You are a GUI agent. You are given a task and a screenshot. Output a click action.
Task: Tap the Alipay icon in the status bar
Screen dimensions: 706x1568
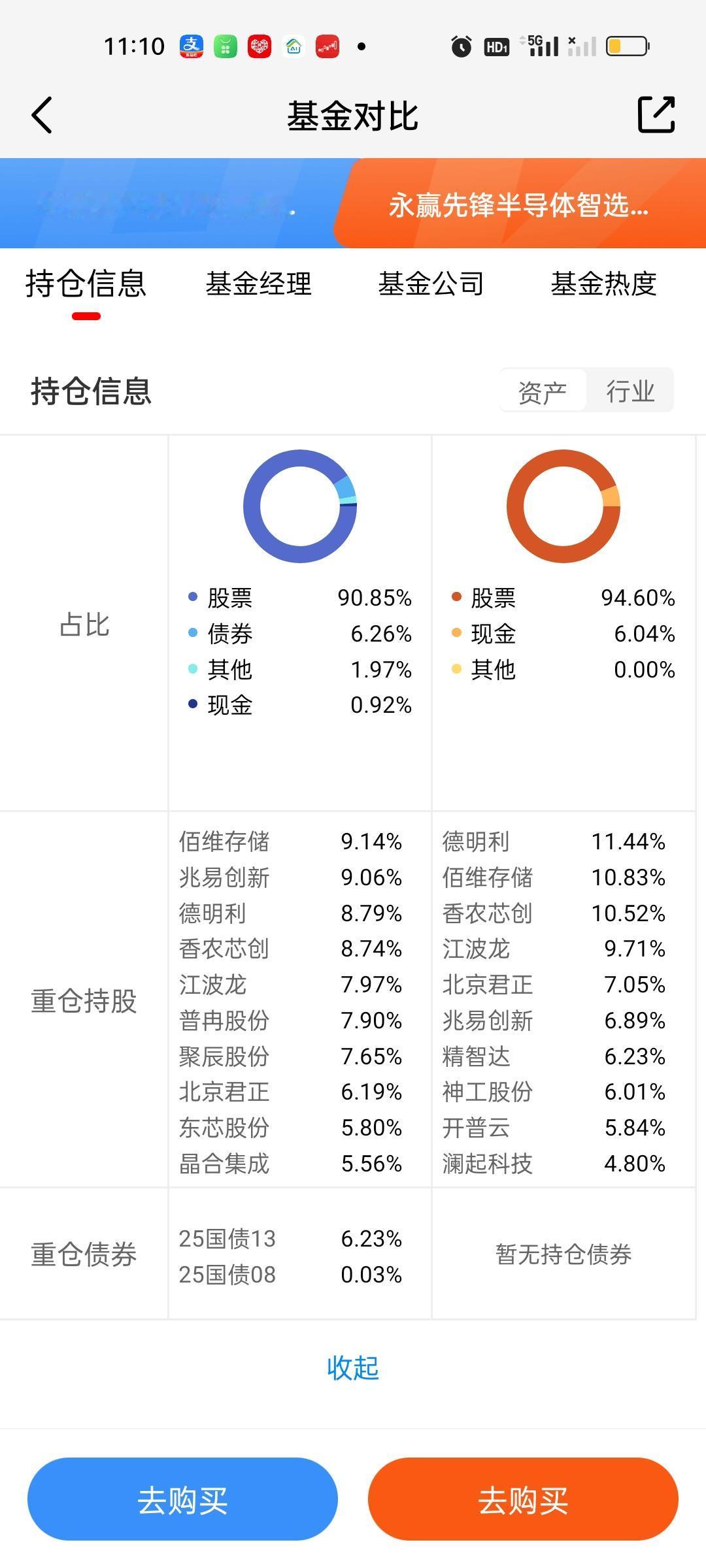pos(192,46)
